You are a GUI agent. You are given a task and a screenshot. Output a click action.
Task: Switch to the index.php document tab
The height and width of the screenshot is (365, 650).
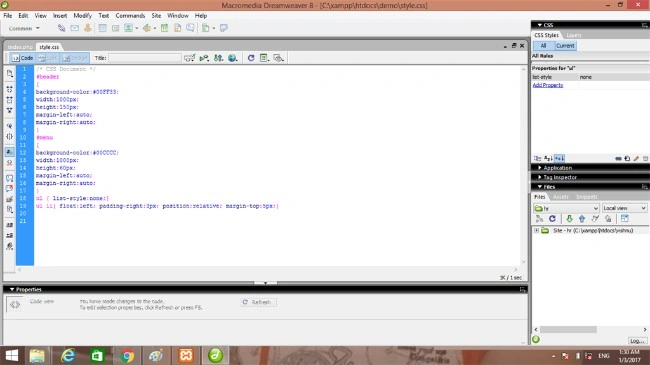click(x=20, y=47)
